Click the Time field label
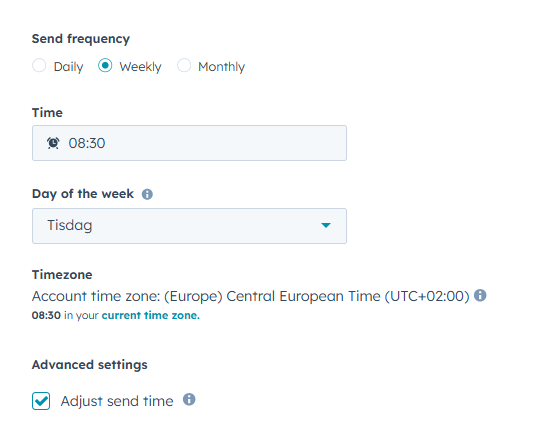 tap(47, 113)
